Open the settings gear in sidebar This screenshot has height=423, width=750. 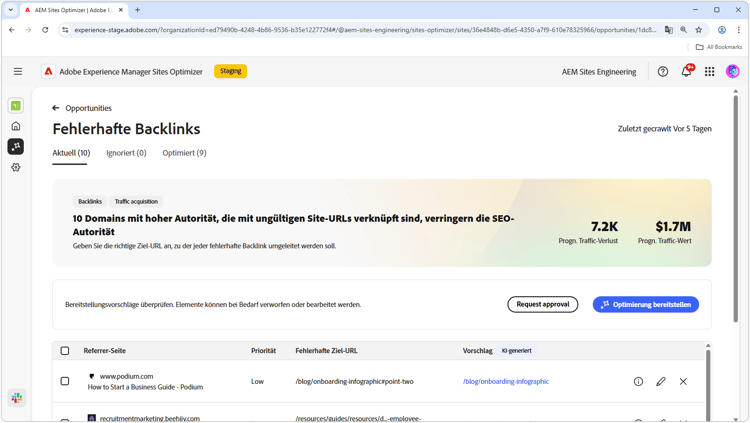16,167
